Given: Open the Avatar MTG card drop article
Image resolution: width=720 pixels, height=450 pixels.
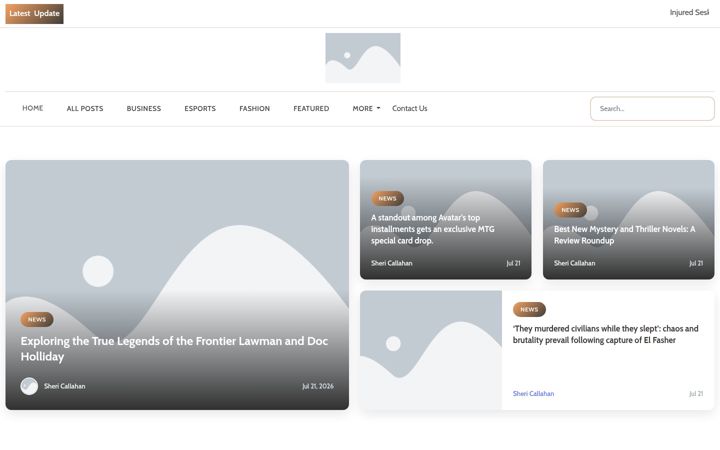Looking at the screenshot, I should coord(433,229).
